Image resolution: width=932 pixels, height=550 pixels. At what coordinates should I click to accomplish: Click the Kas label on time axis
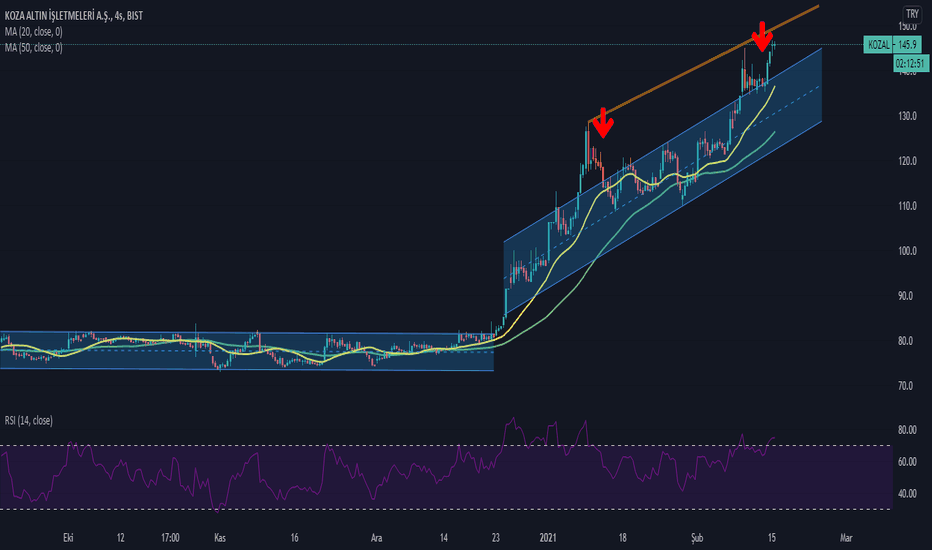[219, 538]
